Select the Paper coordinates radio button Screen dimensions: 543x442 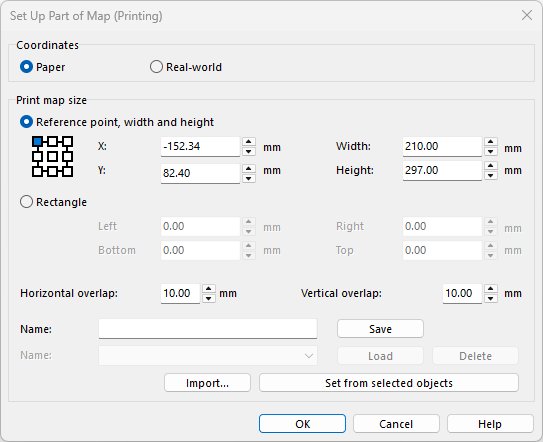click(26, 67)
